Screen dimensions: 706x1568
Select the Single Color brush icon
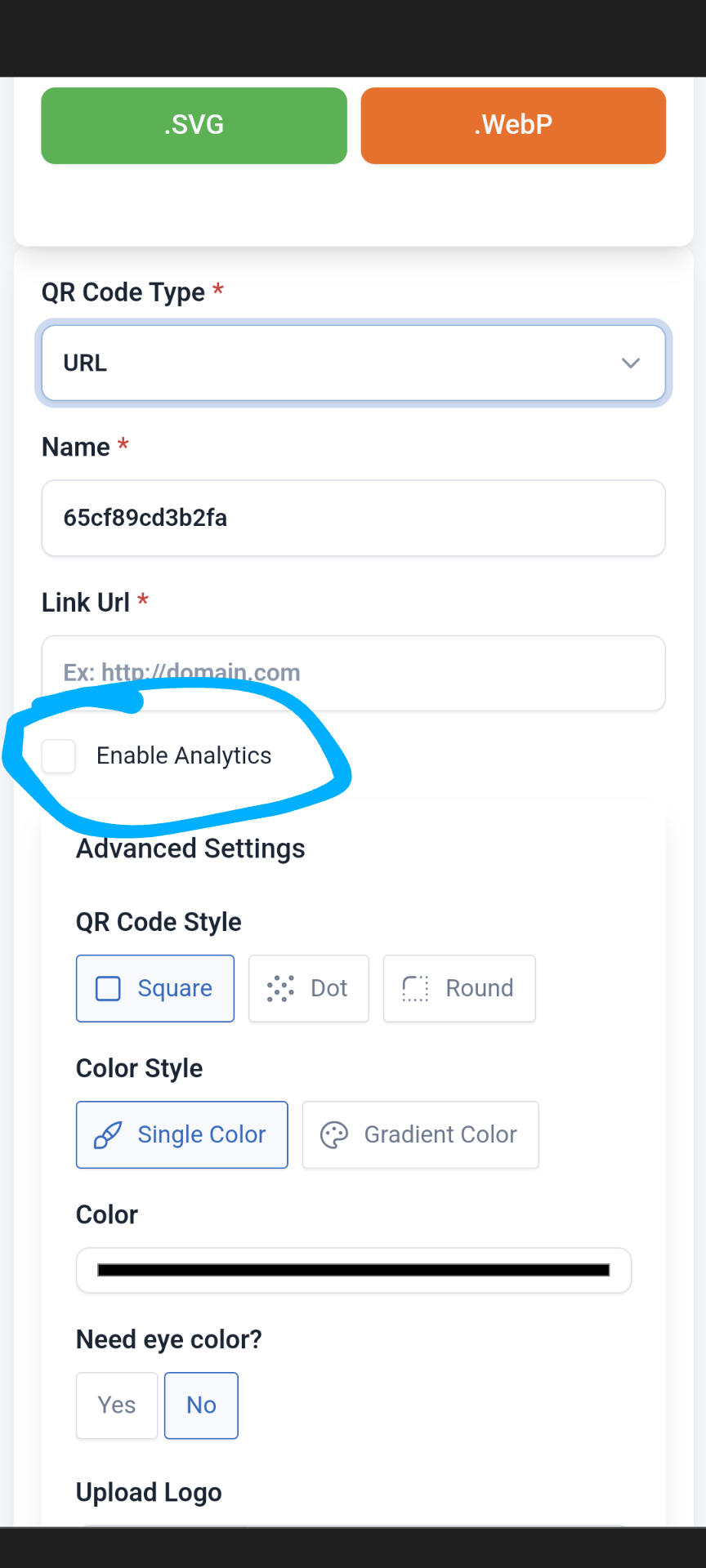pyautogui.click(x=108, y=1134)
